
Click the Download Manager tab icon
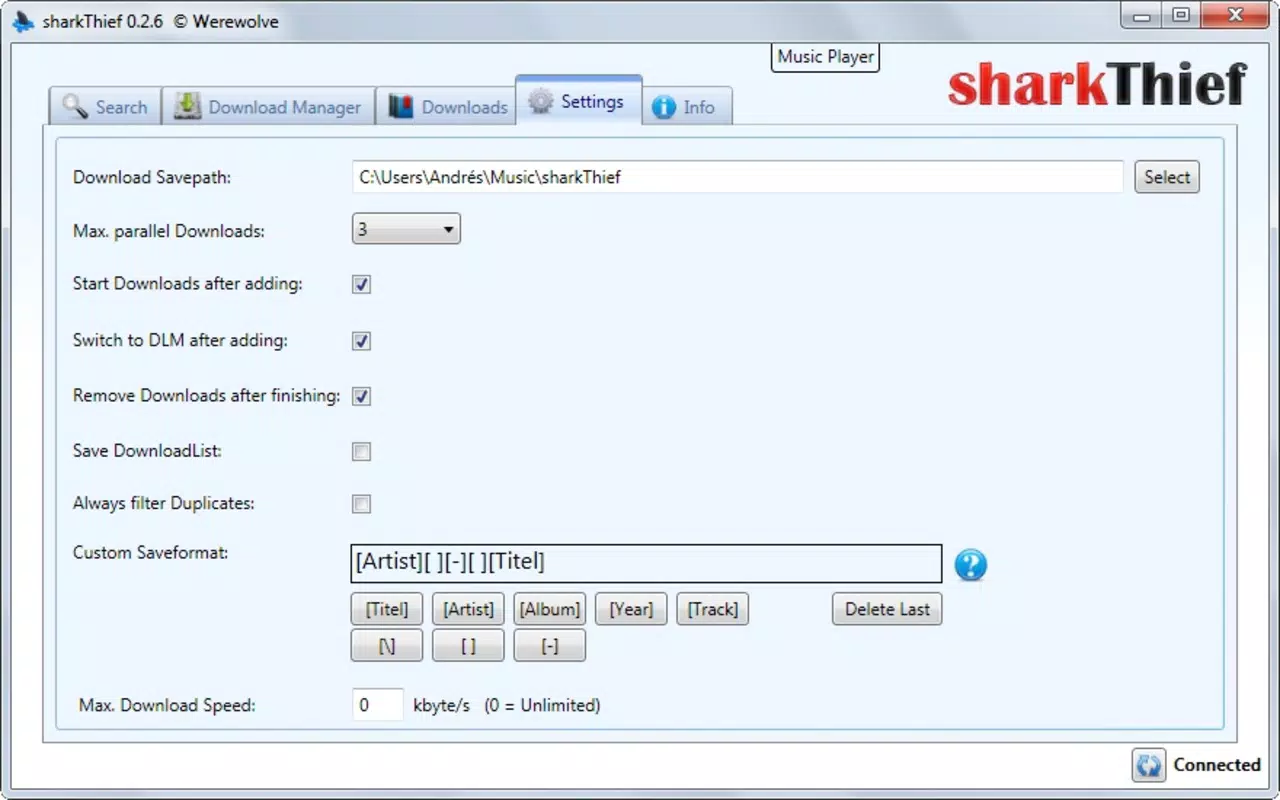(x=188, y=107)
